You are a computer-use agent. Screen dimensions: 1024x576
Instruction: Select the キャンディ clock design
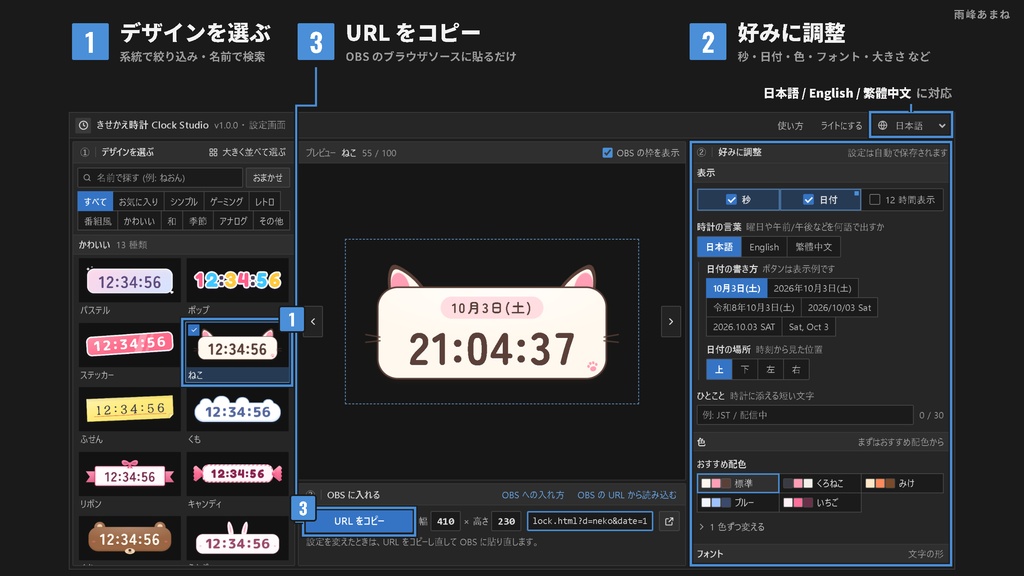[x=237, y=481]
